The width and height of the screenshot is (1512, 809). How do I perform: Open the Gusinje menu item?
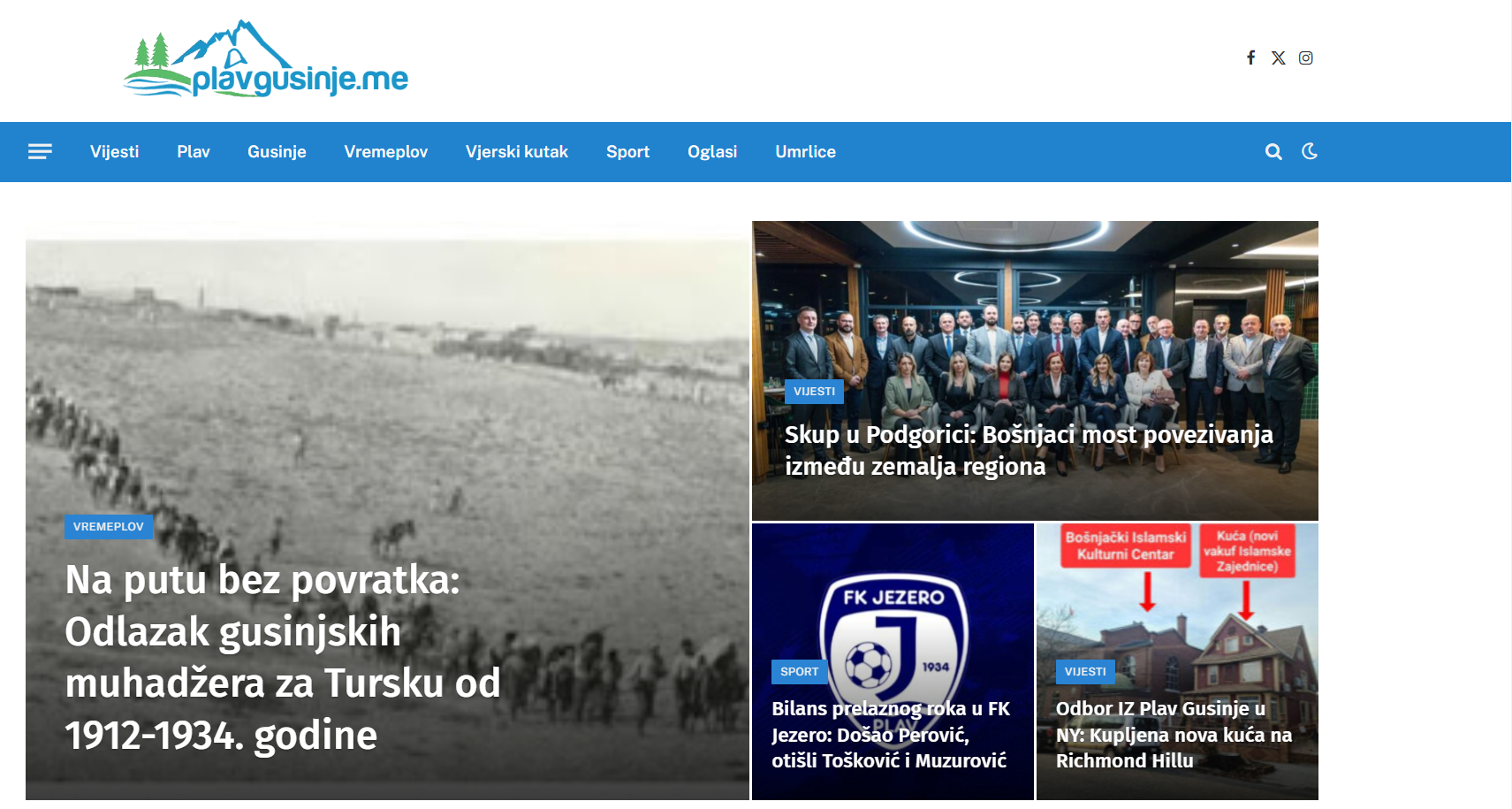(277, 152)
